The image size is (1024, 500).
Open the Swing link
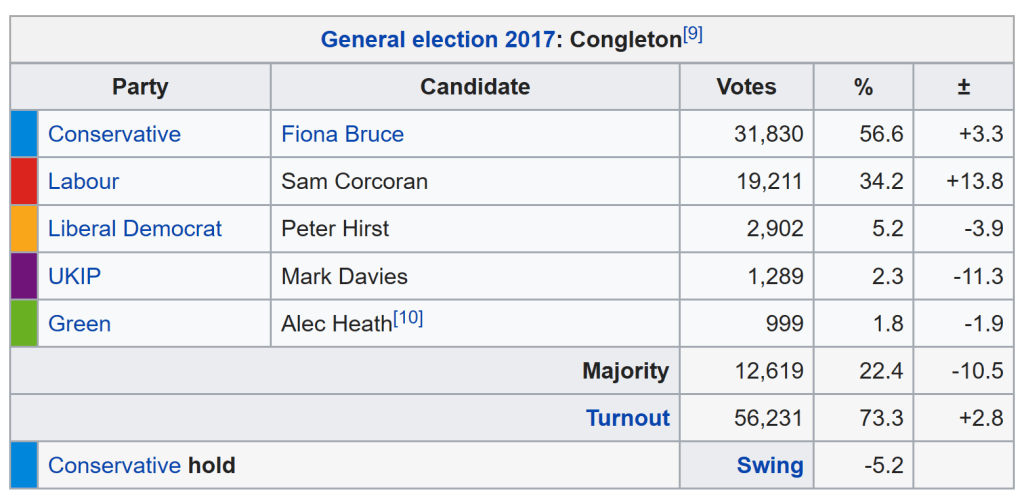point(770,465)
